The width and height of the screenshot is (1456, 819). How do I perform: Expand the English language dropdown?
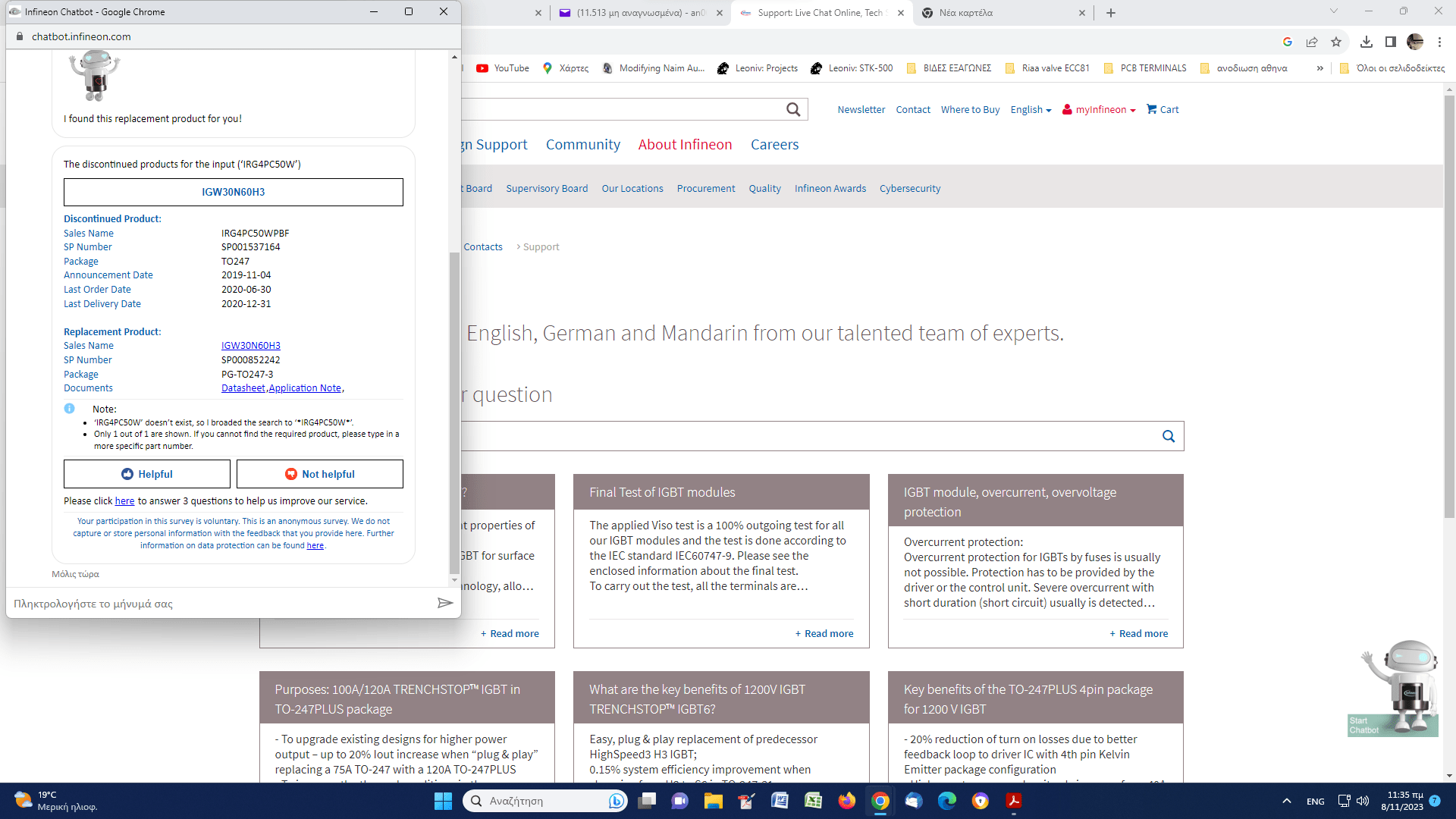tap(1031, 110)
